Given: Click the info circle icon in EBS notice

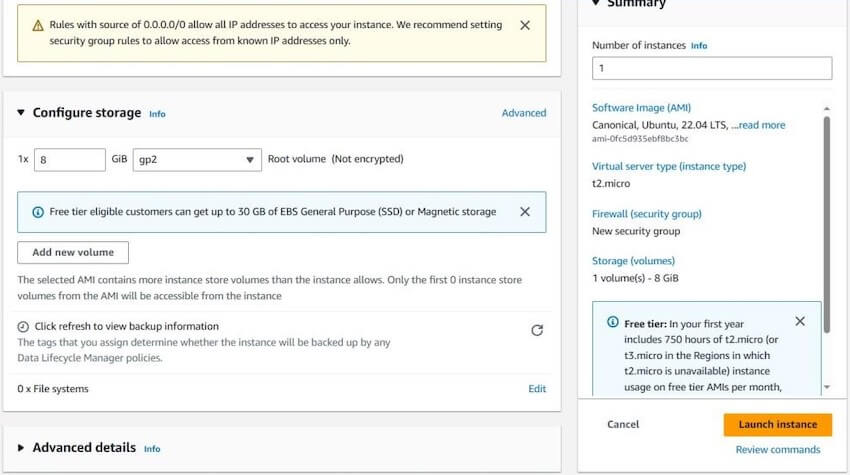Looking at the screenshot, I should tap(38, 212).
